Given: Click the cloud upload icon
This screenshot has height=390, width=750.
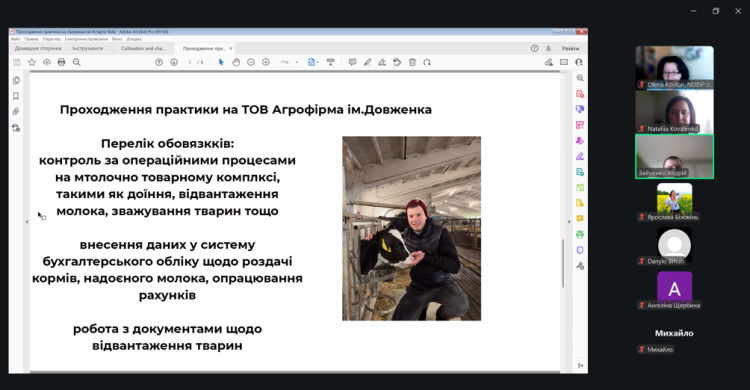Looking at the screenshot, I should coord(46,62).
